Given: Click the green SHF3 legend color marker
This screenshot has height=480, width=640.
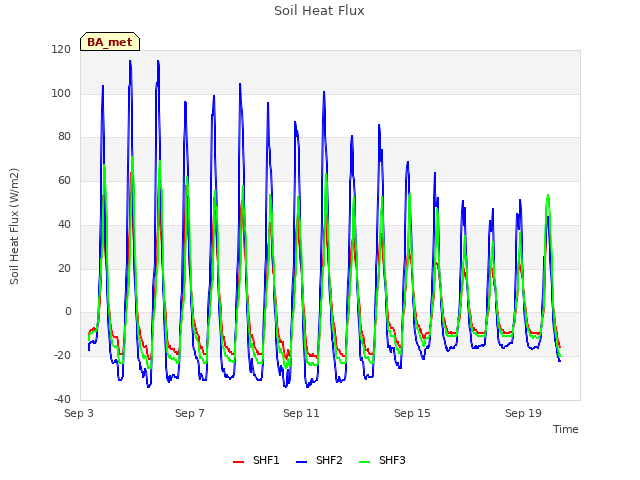Looking at the screenshot, I should (x=364, y=462).
